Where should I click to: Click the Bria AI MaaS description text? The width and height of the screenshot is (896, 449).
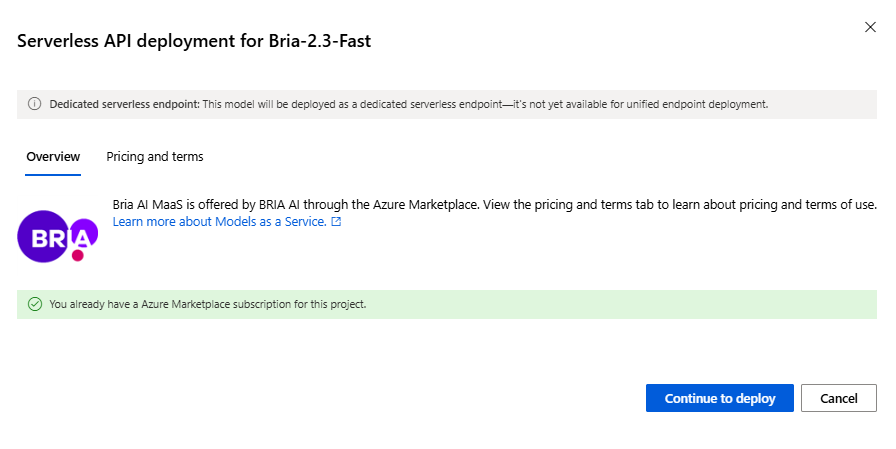495,205
